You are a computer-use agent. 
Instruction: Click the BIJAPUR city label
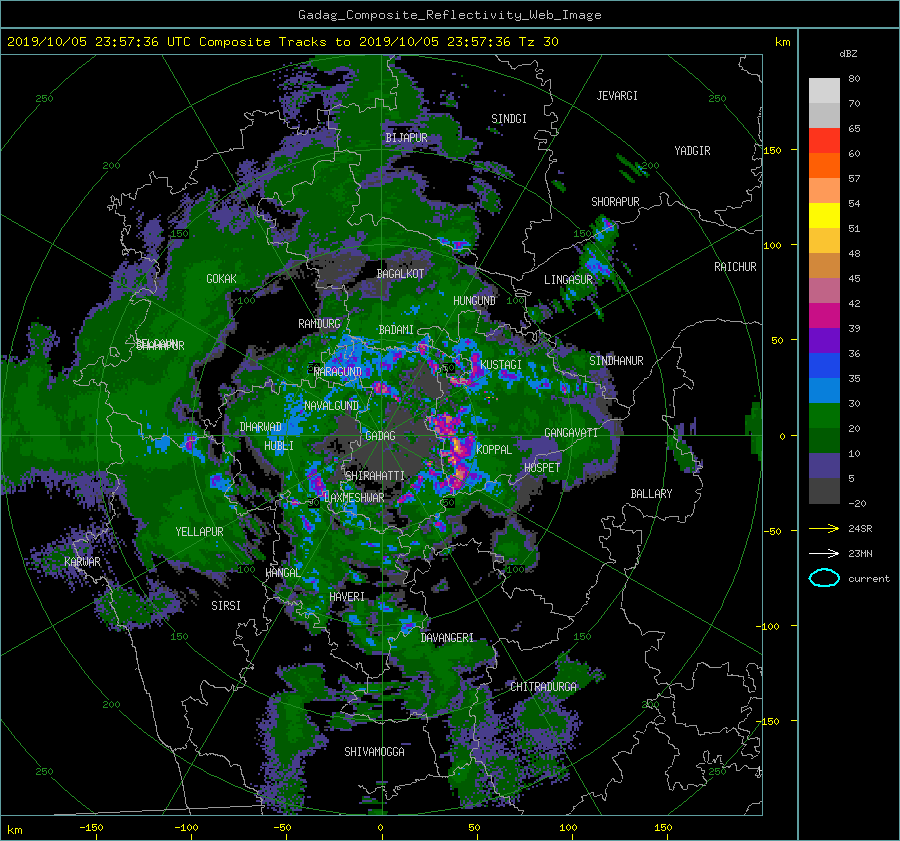406,138
